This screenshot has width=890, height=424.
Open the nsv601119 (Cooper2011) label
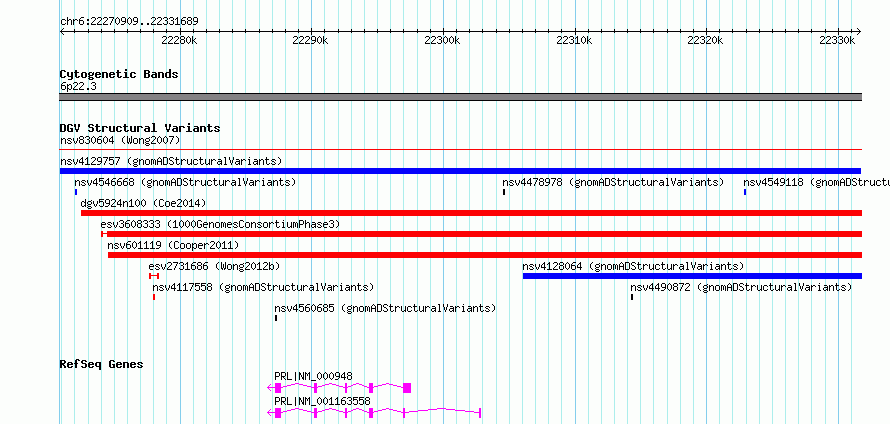point(173,245)
